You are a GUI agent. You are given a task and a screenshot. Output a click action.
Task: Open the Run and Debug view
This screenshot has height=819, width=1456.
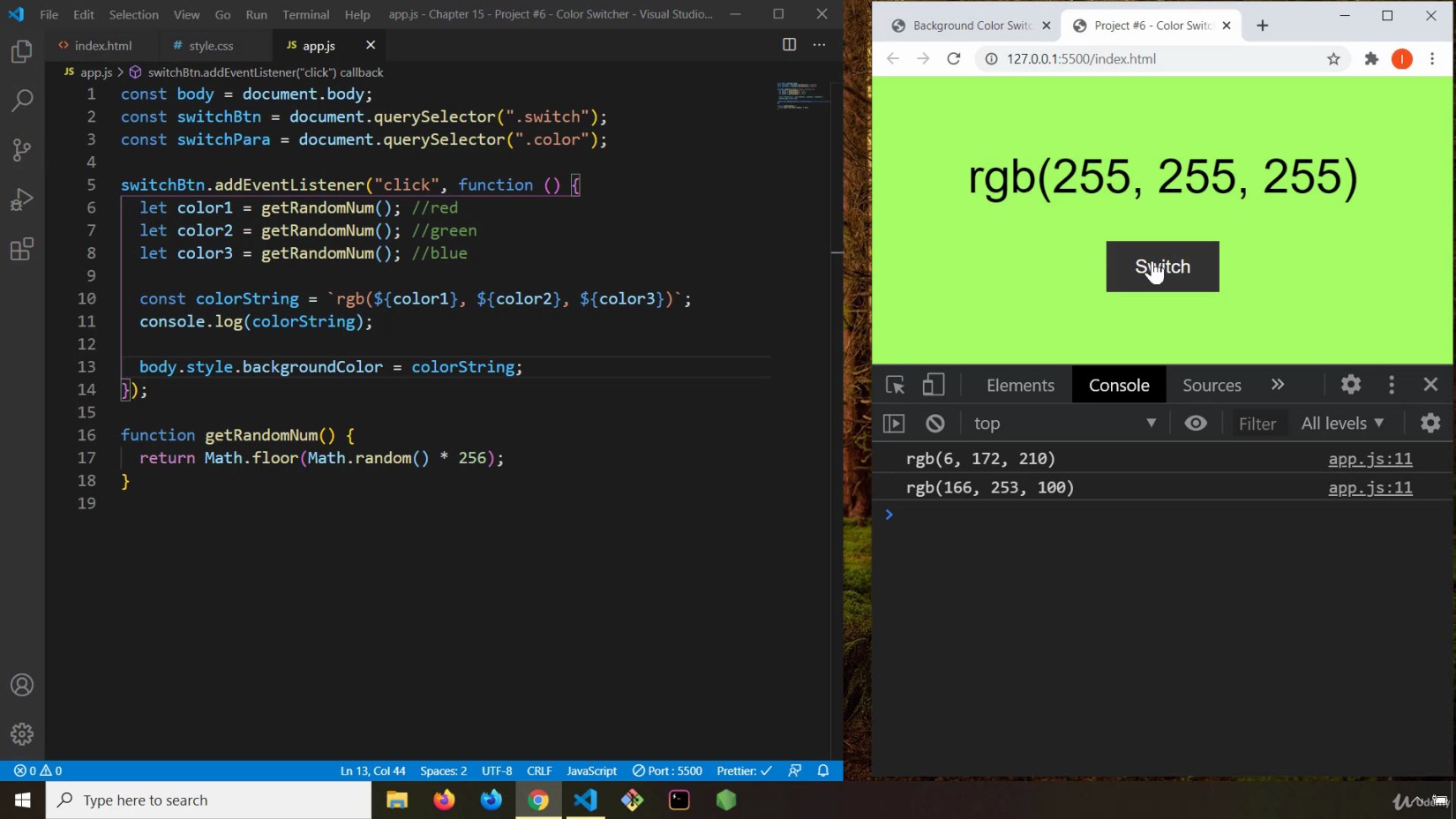point(22,199)
